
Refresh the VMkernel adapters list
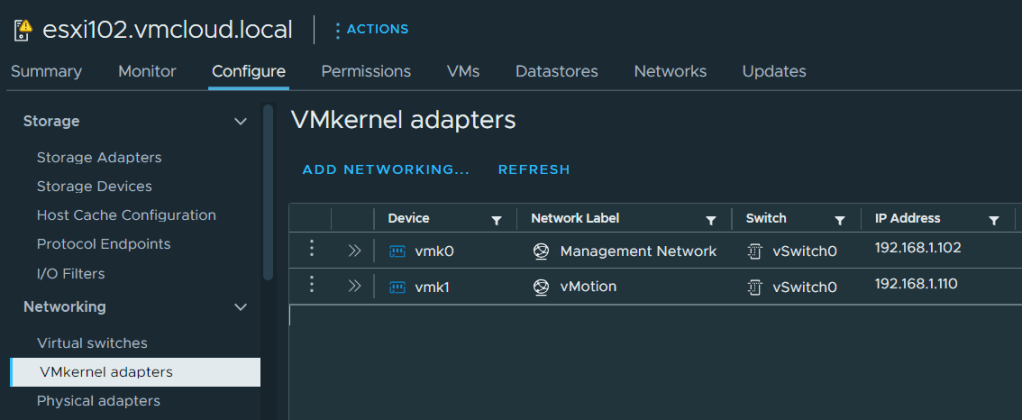coord(534,169)
